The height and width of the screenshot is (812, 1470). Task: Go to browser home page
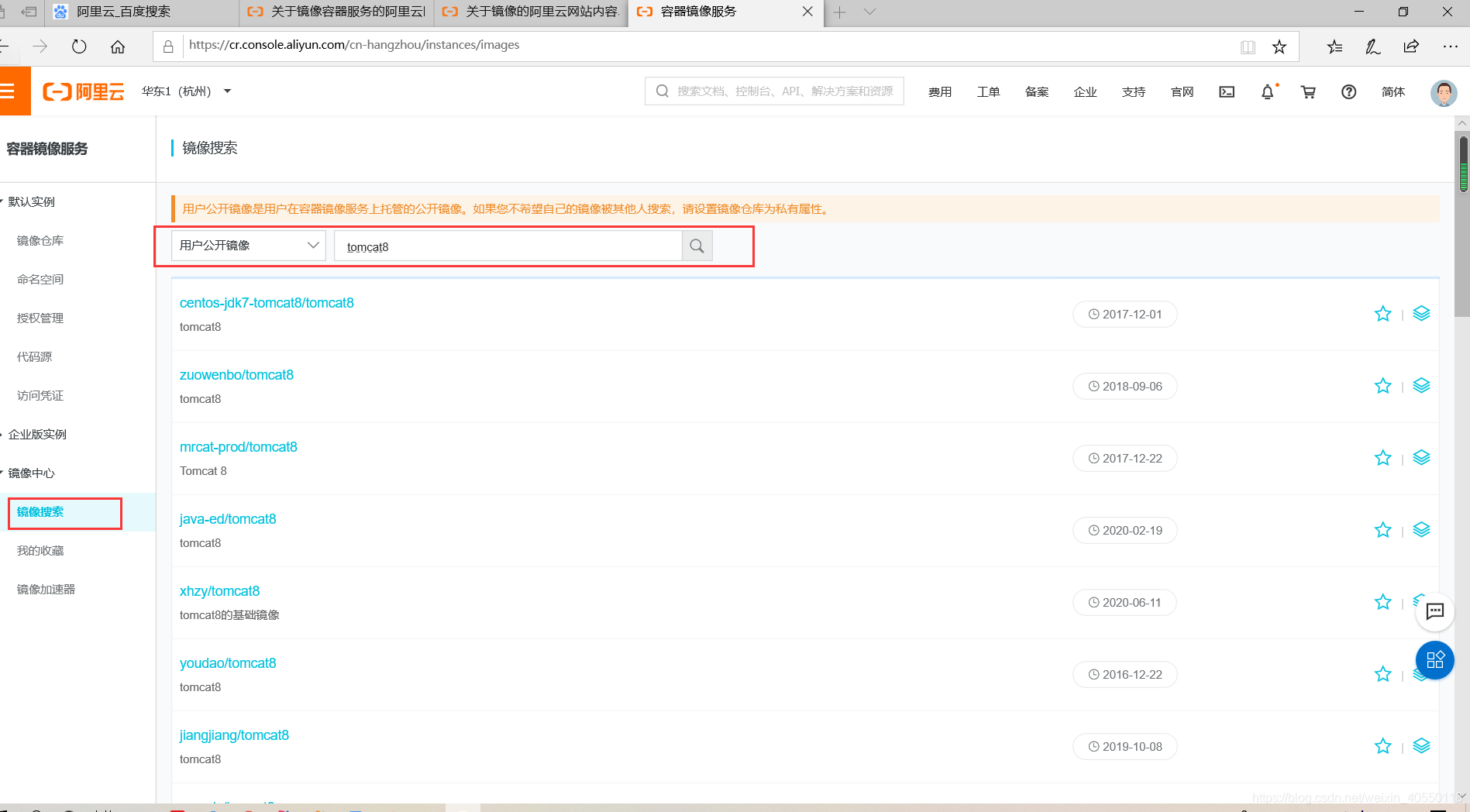(x=118, y=46)
